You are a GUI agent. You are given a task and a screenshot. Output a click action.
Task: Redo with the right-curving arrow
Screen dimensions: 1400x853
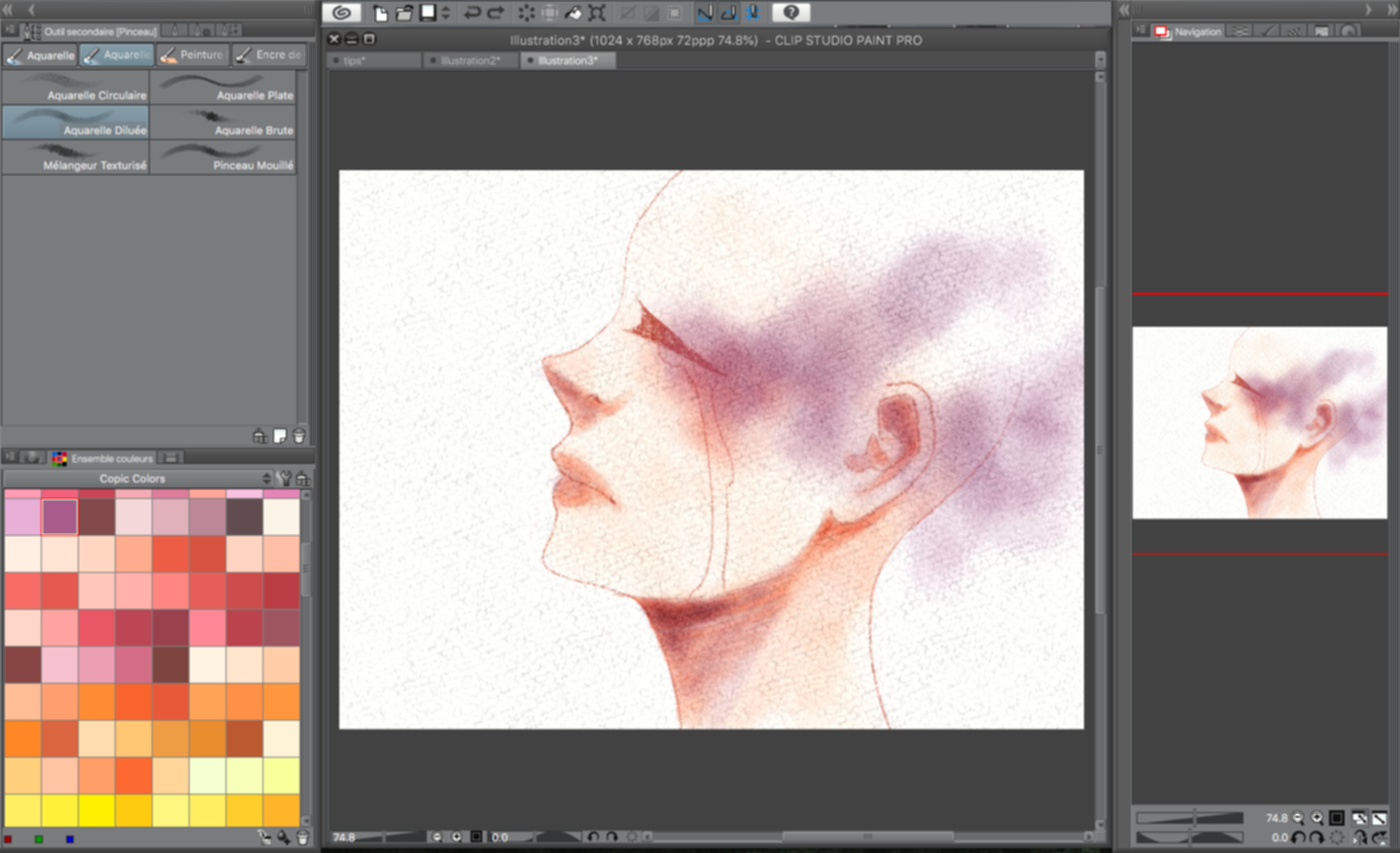pyautogui.click(x=495, y=13)
